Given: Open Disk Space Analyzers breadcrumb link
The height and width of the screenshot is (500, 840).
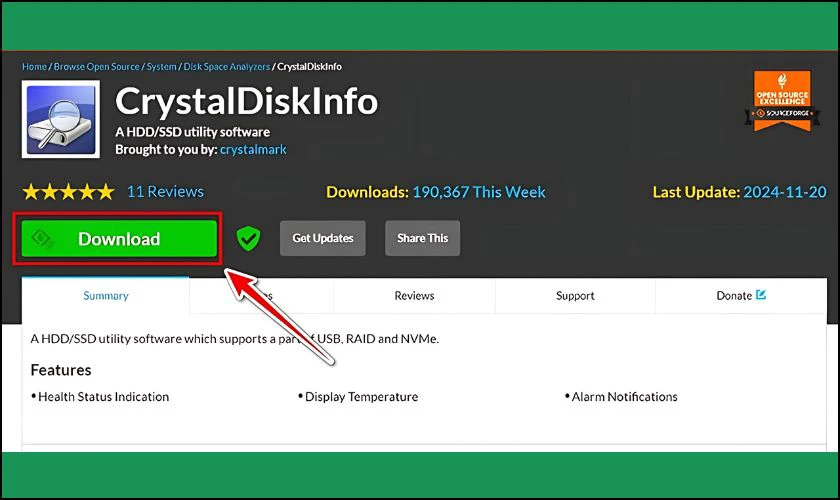Looking at the screenshot, I should click(227, 66).
